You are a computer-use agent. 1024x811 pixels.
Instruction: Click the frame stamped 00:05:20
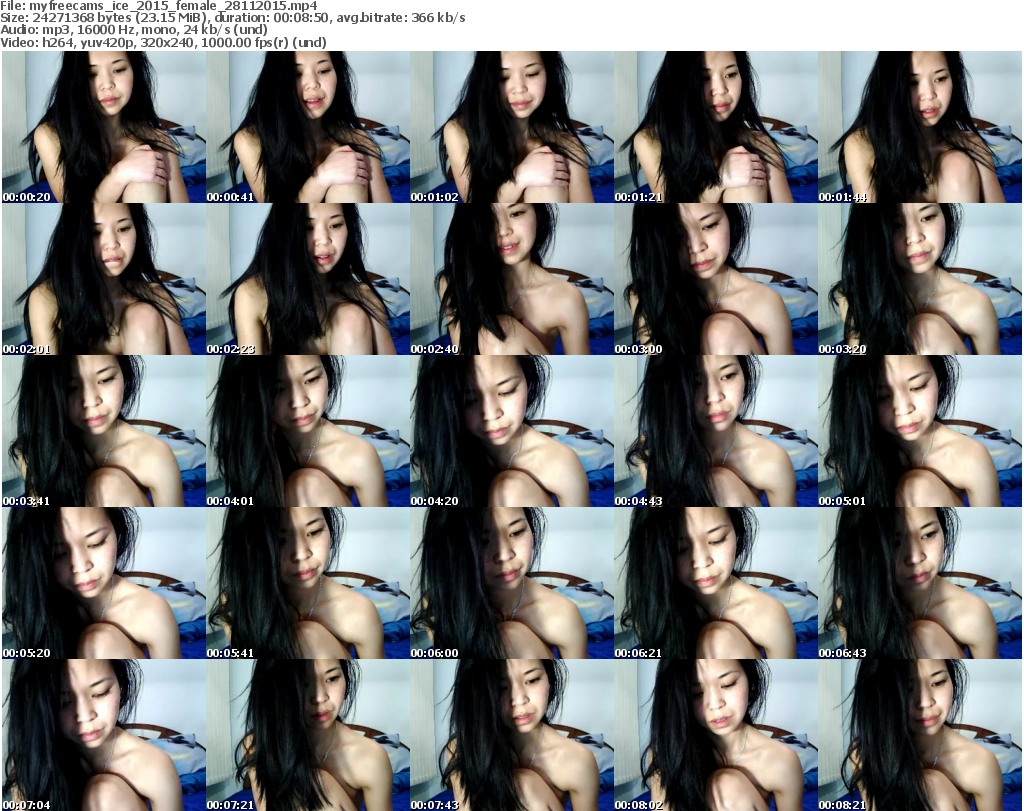104,583
